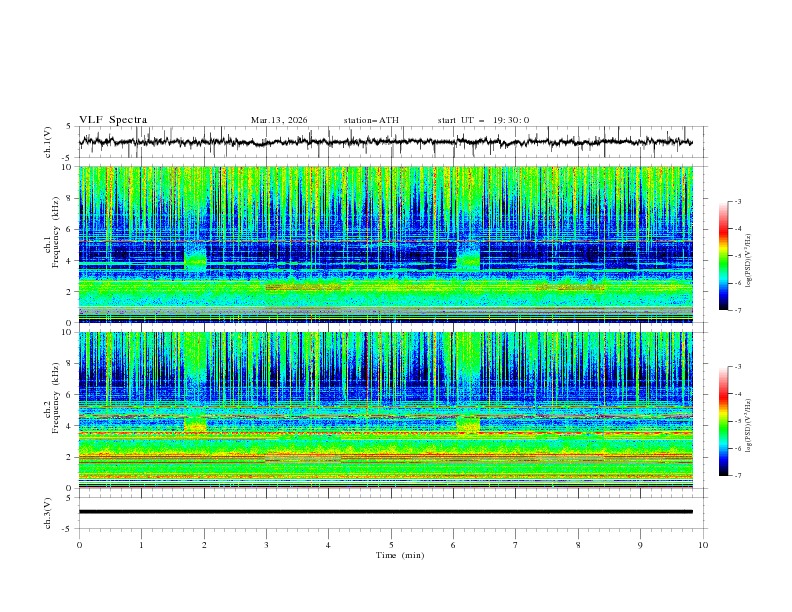The height and width of the screenshot is (612, 792).
Task: Click the "Time (min)" x-axis label
Action: click(x=400, y=555)
